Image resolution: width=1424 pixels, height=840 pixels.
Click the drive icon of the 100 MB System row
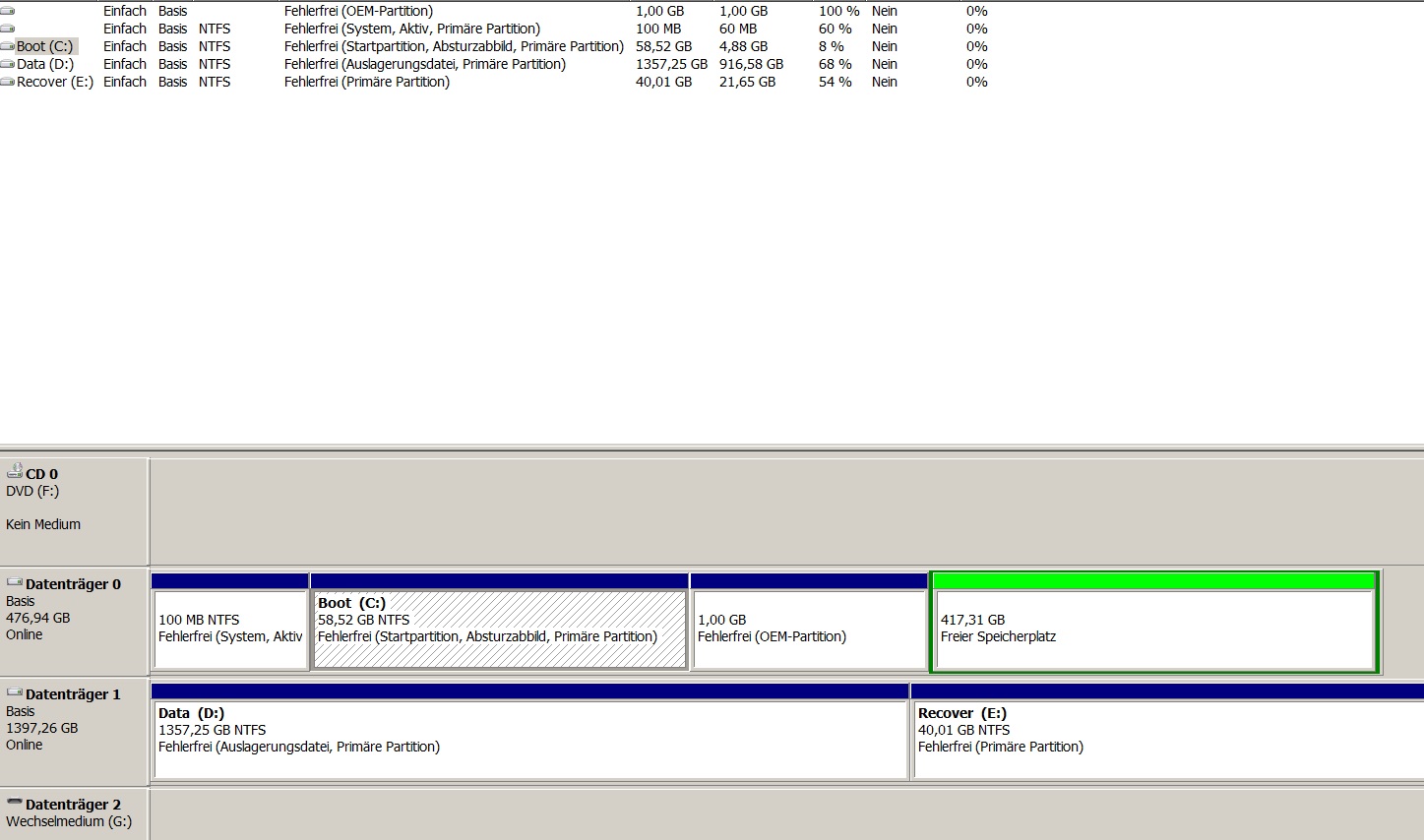8,30
